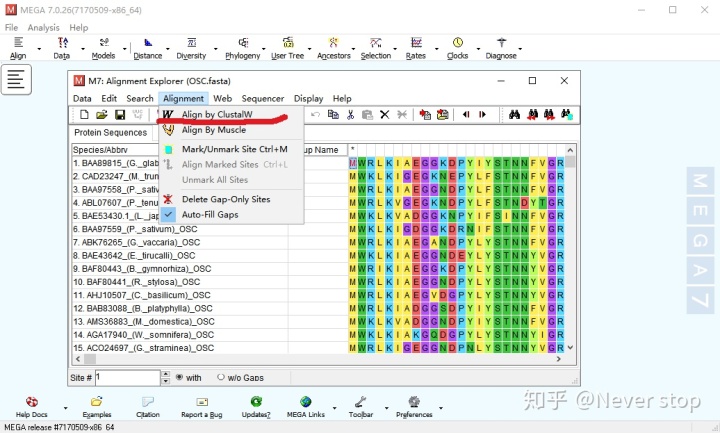Click the move right arrow icon
This screenshot has width=720, height=433.
pyautogui.click(x=482, y=114)
